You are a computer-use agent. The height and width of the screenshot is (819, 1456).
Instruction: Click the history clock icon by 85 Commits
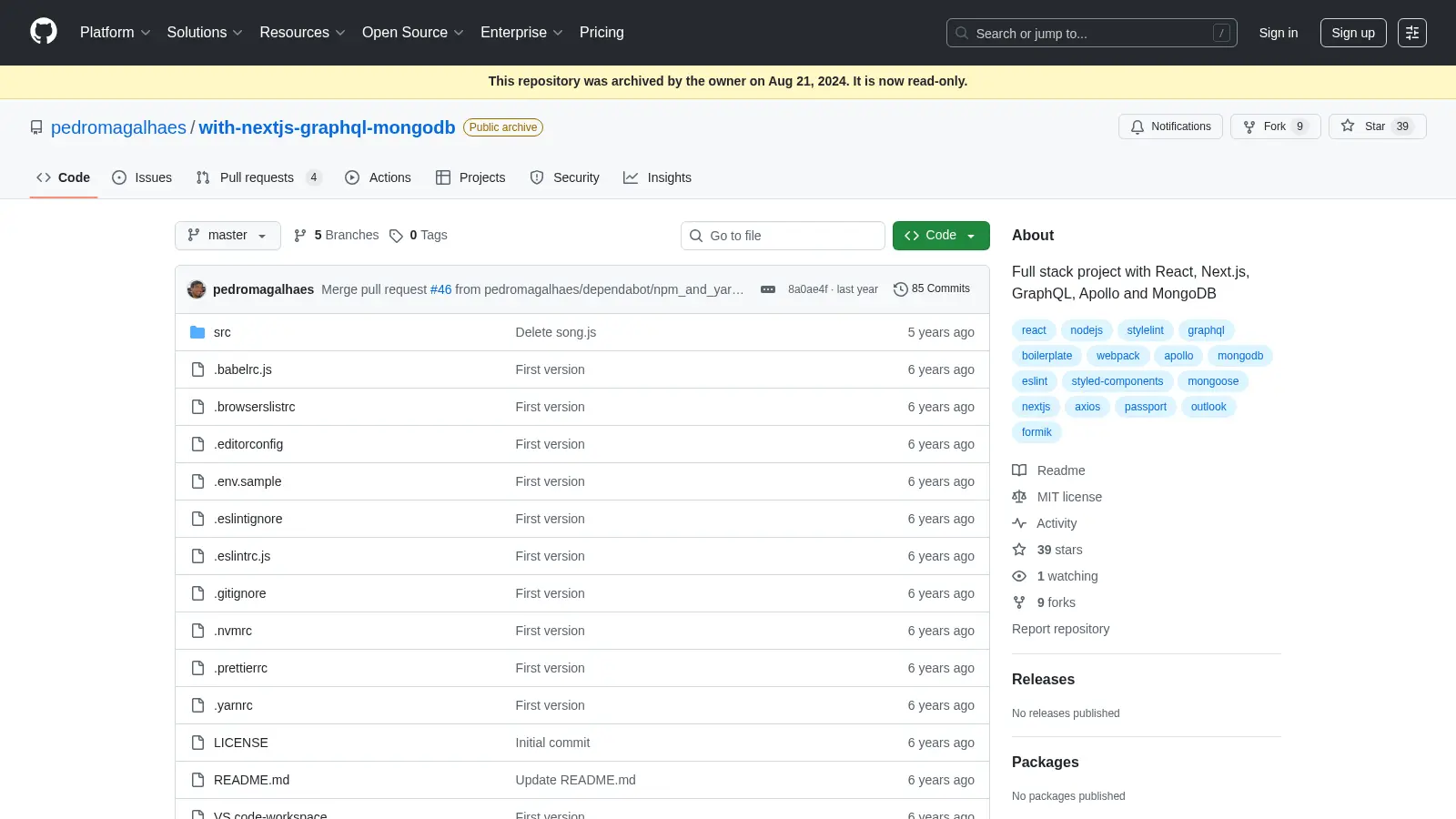901,289
